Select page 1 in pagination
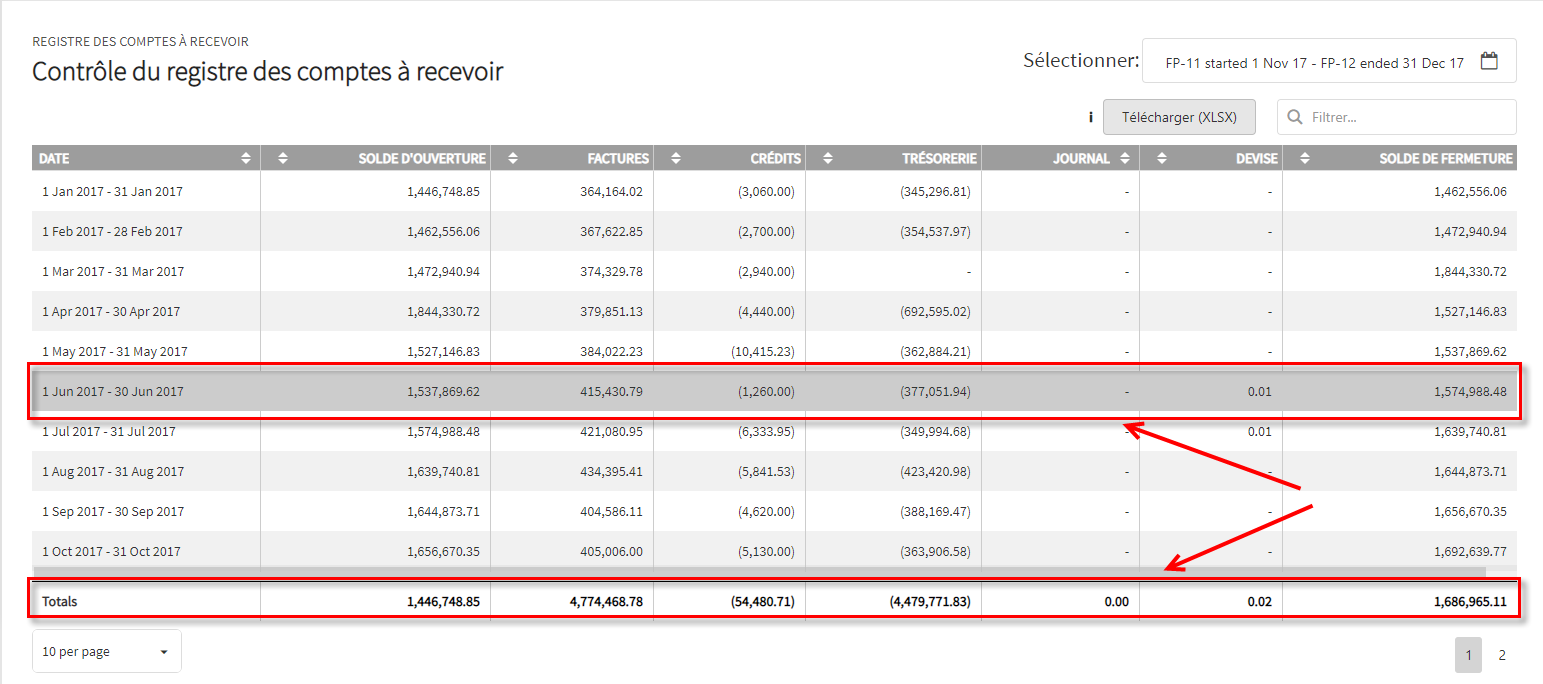The image size is (1543, 684). [1469, 655]
